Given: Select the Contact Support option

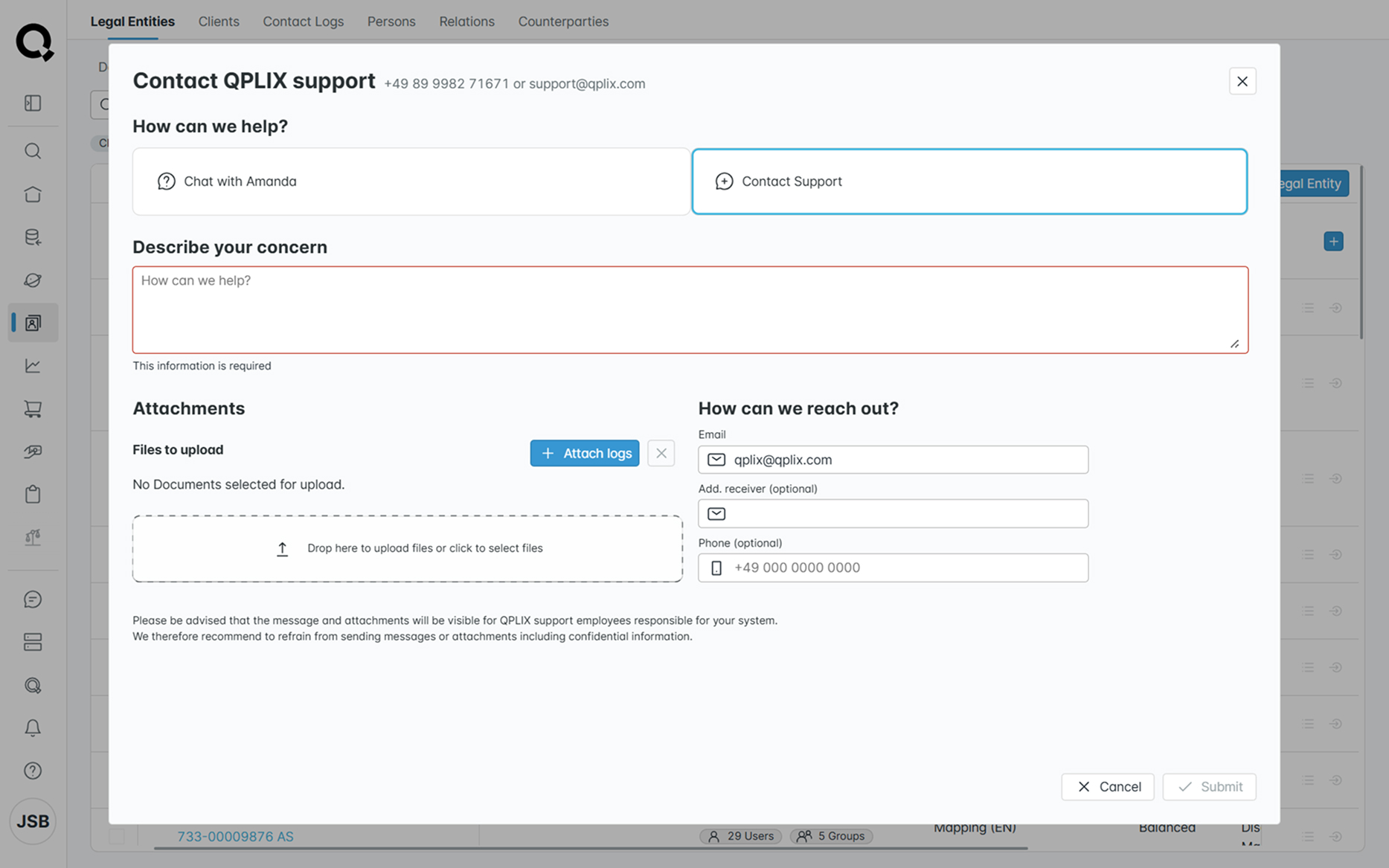Looking at the screenshot, I should (969, 181).
